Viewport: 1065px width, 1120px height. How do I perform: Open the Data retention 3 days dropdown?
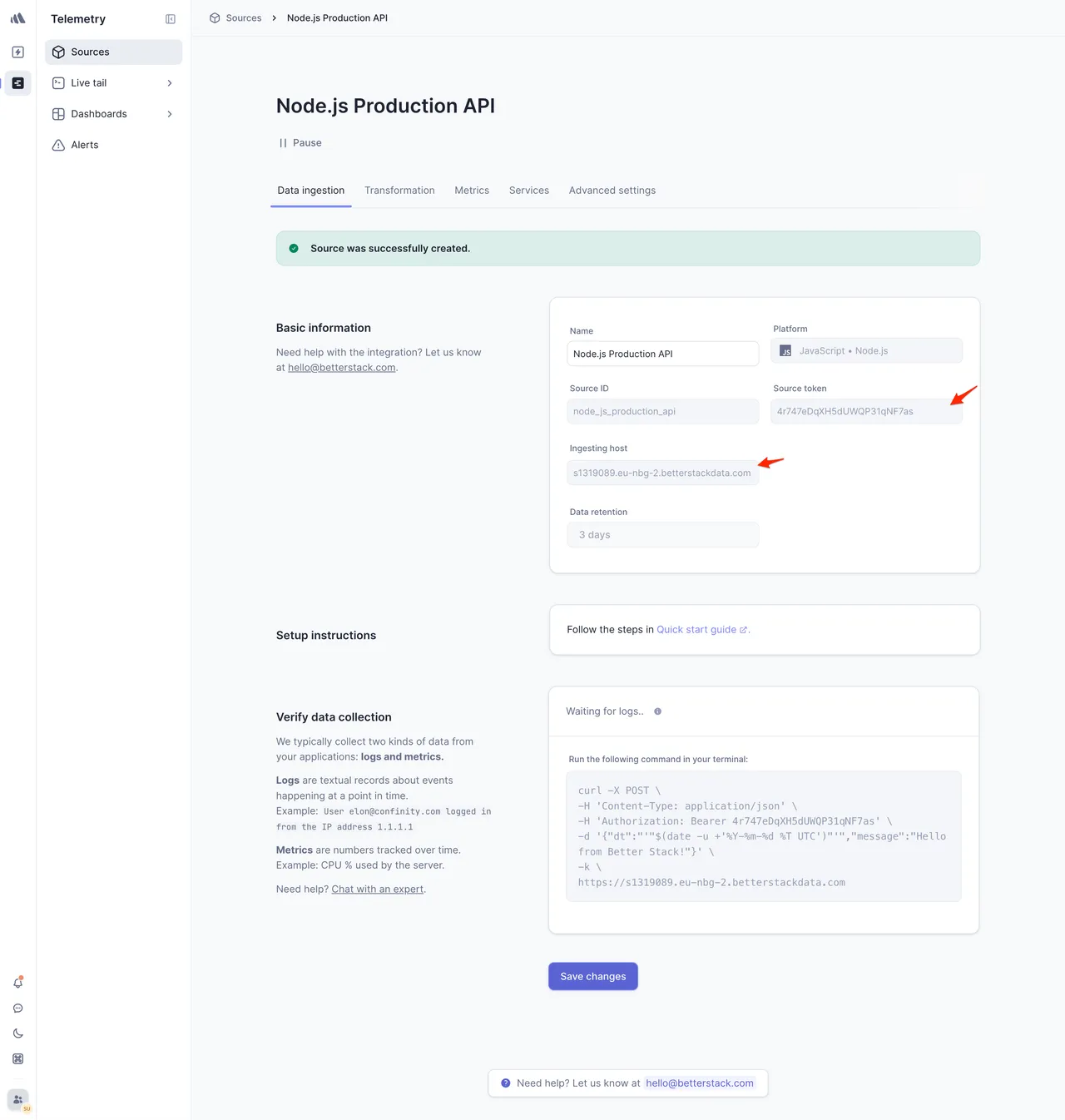pyautogui.click(x=663, y=535)
